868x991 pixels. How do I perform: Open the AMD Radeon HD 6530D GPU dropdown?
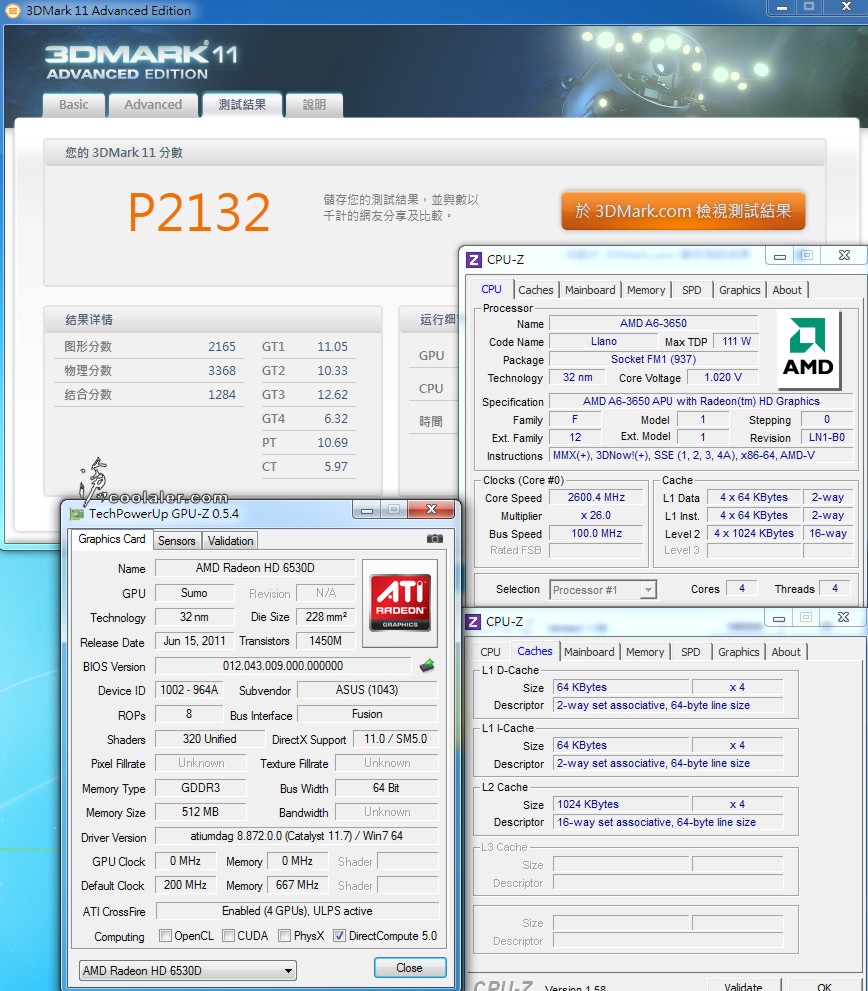188,970
